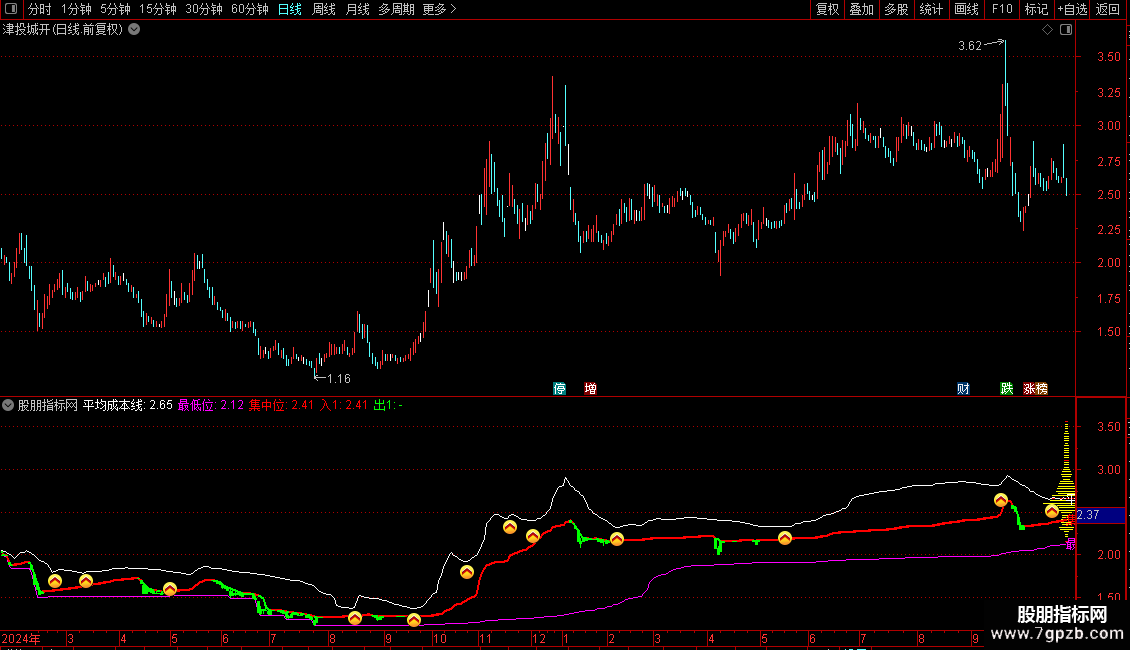Open the stock title dropdown arrow
This screenshot has width=1130, height=650.
135,30
